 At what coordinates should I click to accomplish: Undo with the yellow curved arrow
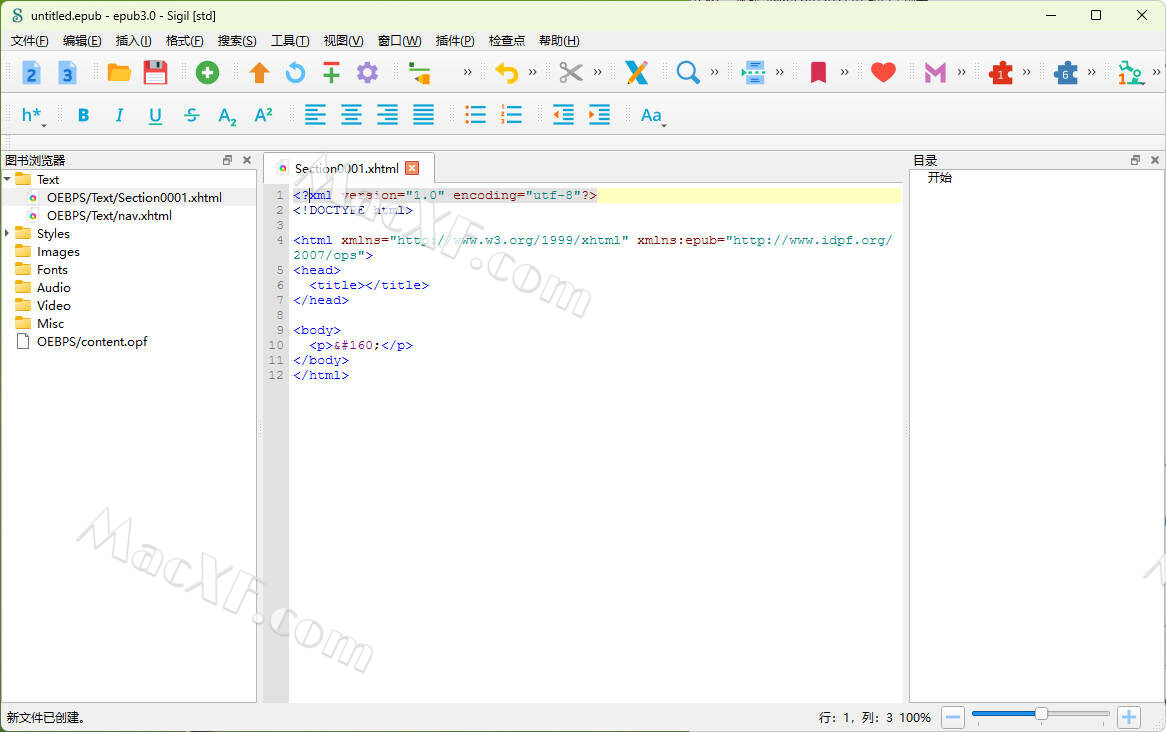coord(506,72)
